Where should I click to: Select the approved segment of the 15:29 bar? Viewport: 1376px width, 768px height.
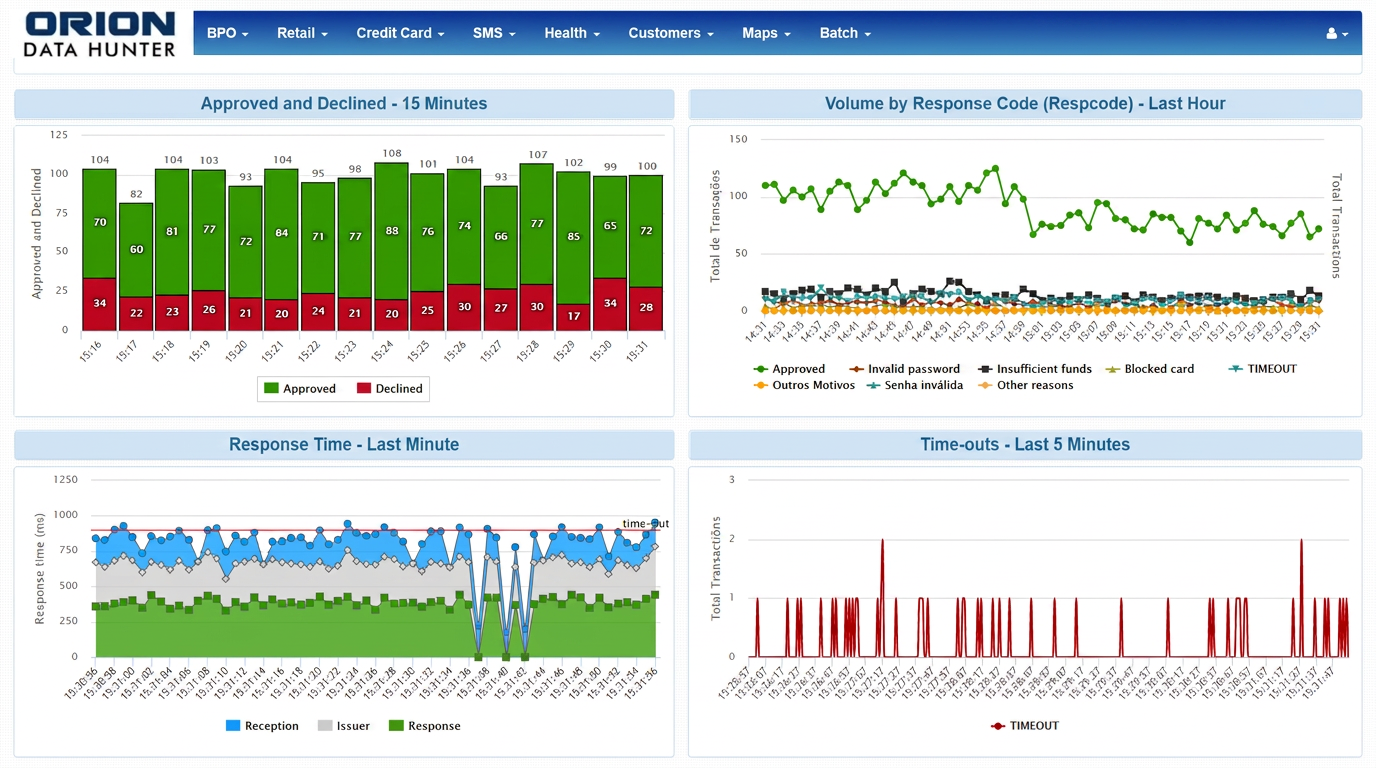tap(573, 238)
